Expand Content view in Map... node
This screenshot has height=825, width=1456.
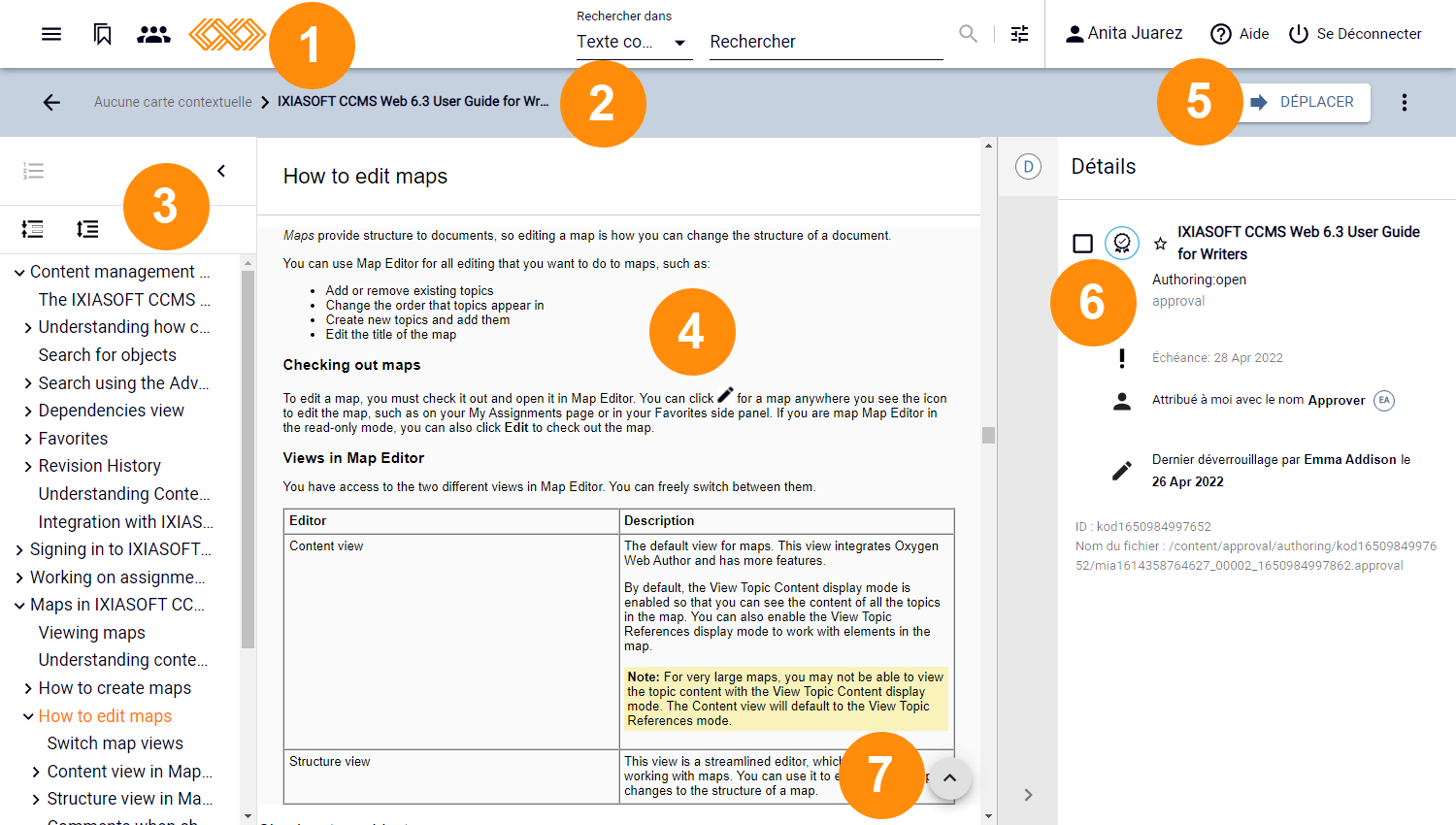click(x=37, y=773)
